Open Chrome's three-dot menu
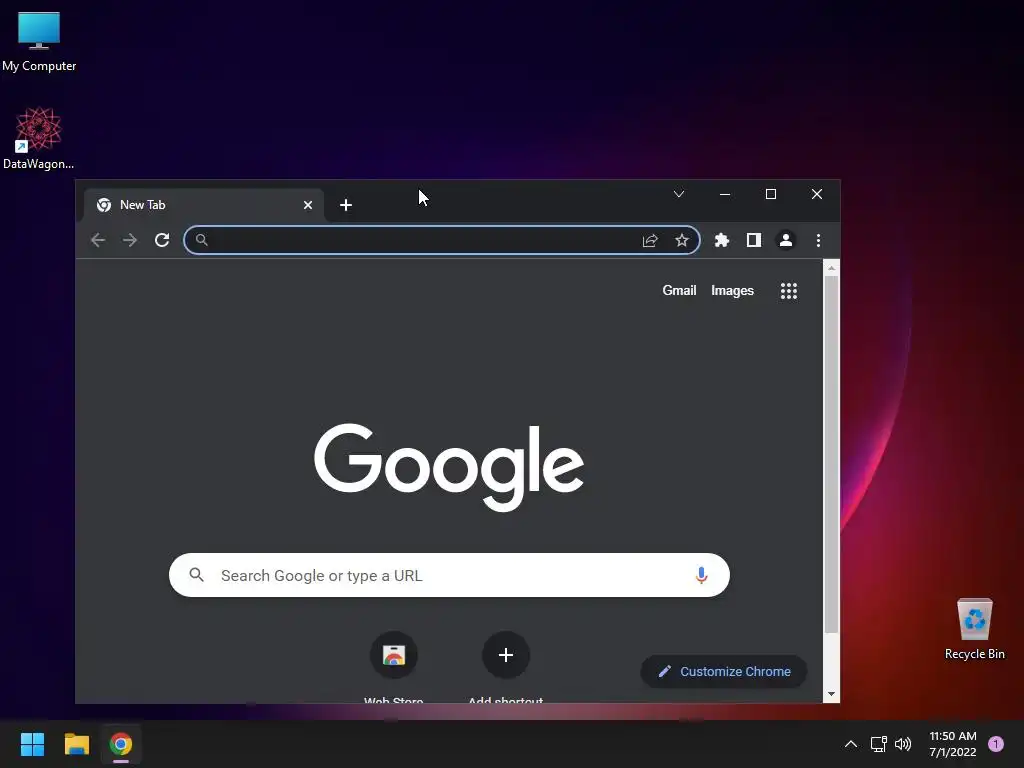1024x768 pixels. (818, 240)
